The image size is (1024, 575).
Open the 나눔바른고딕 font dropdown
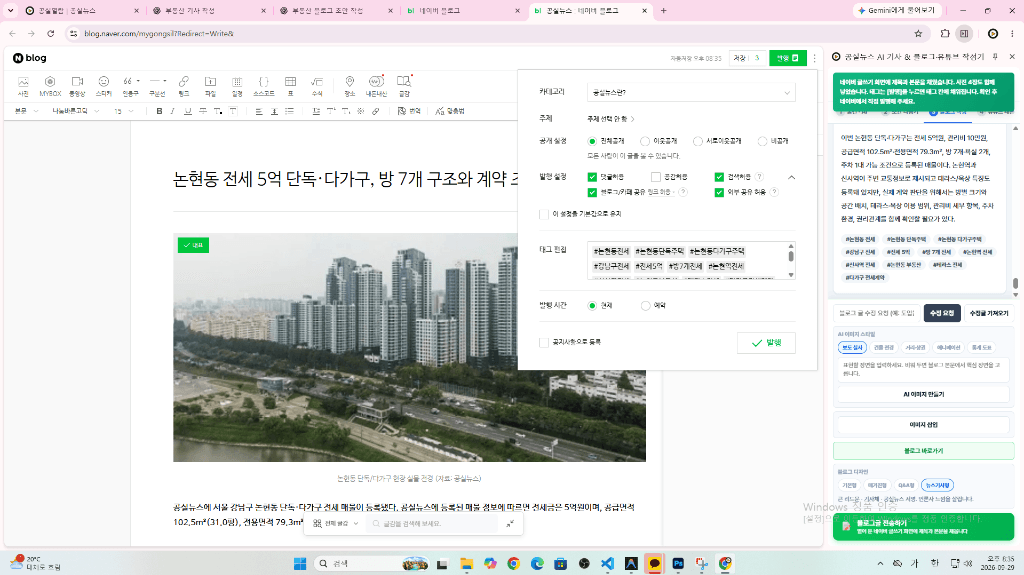click(76, 111)
